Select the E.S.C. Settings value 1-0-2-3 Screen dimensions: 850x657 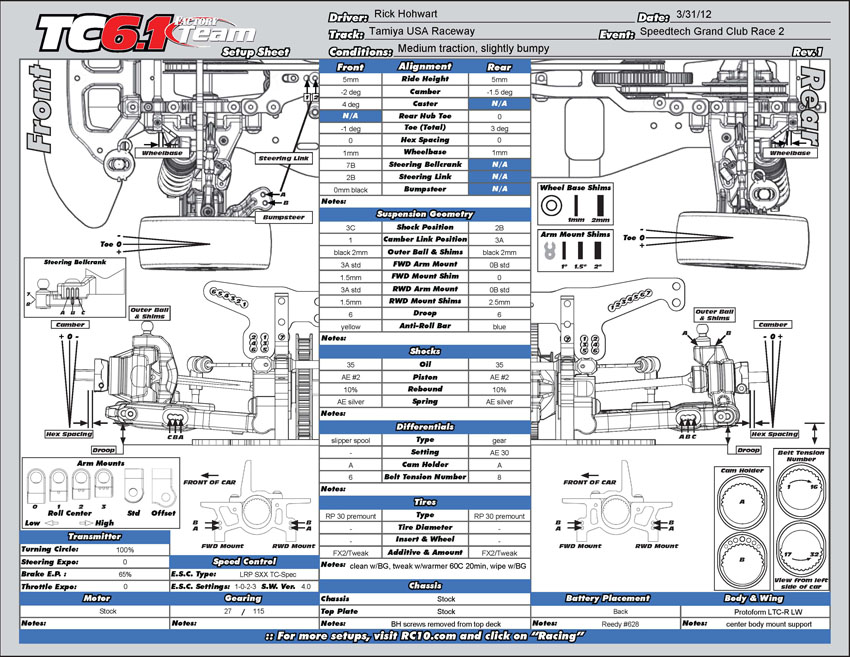pos(245,587)
